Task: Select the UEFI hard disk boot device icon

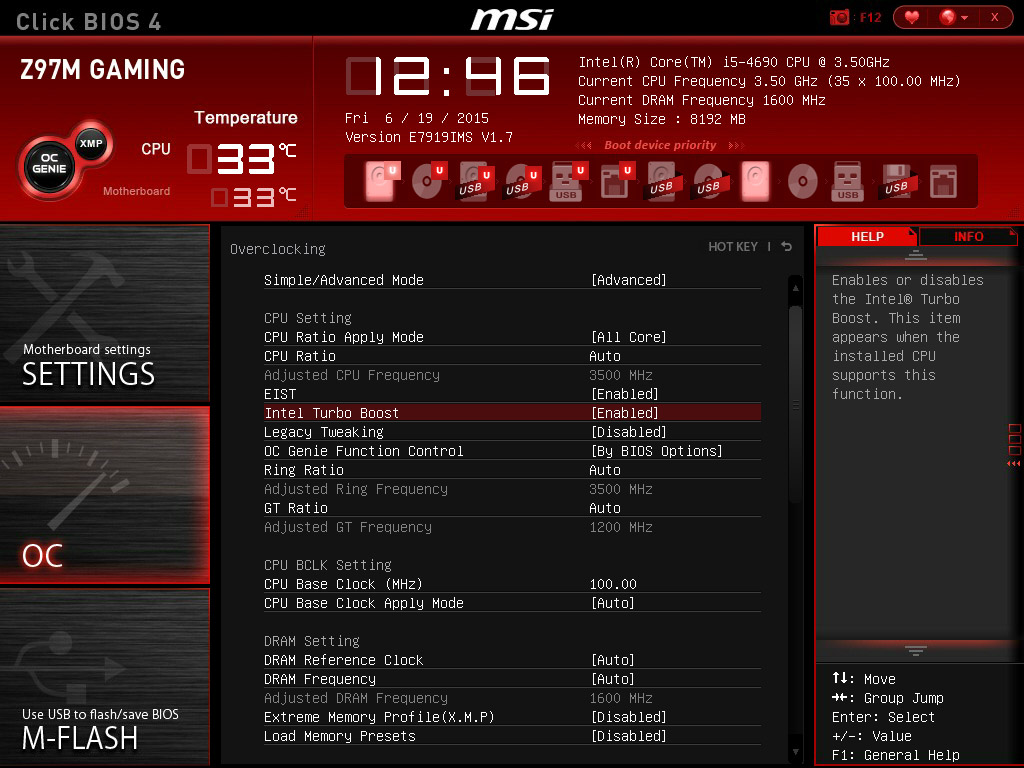Action: [381, 181]
